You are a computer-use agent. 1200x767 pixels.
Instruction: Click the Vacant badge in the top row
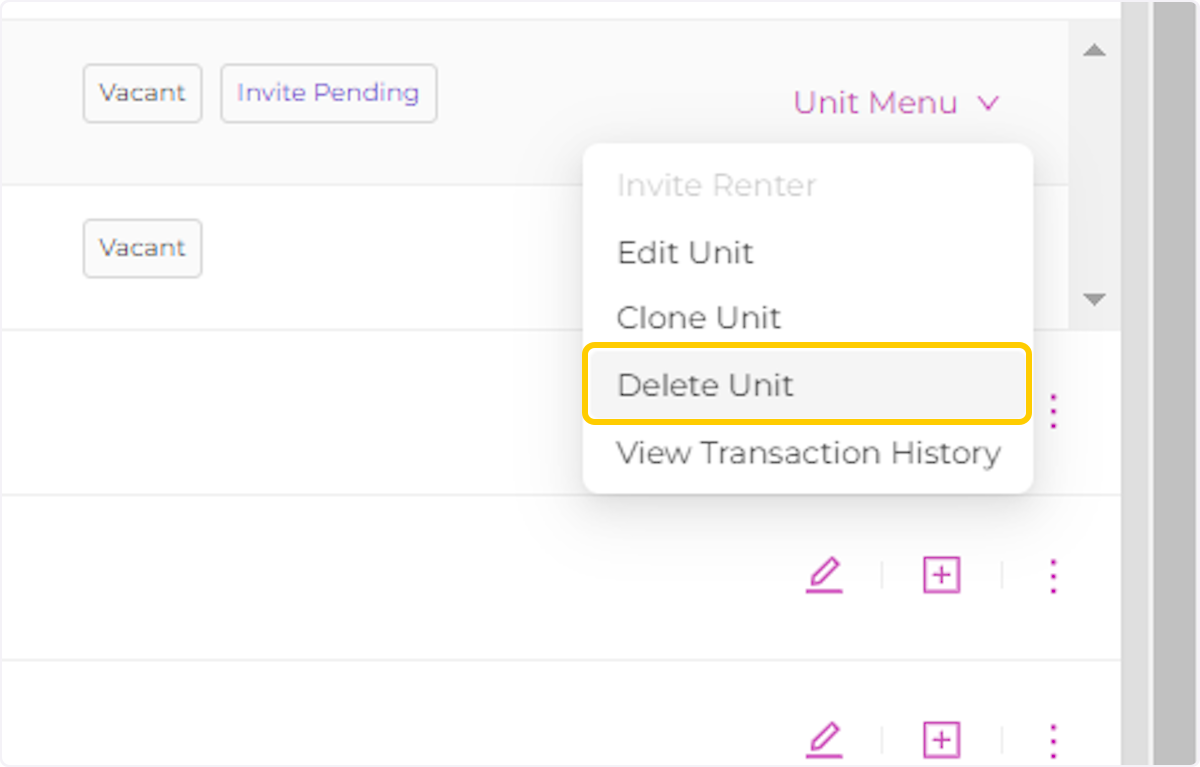point(142,93)
